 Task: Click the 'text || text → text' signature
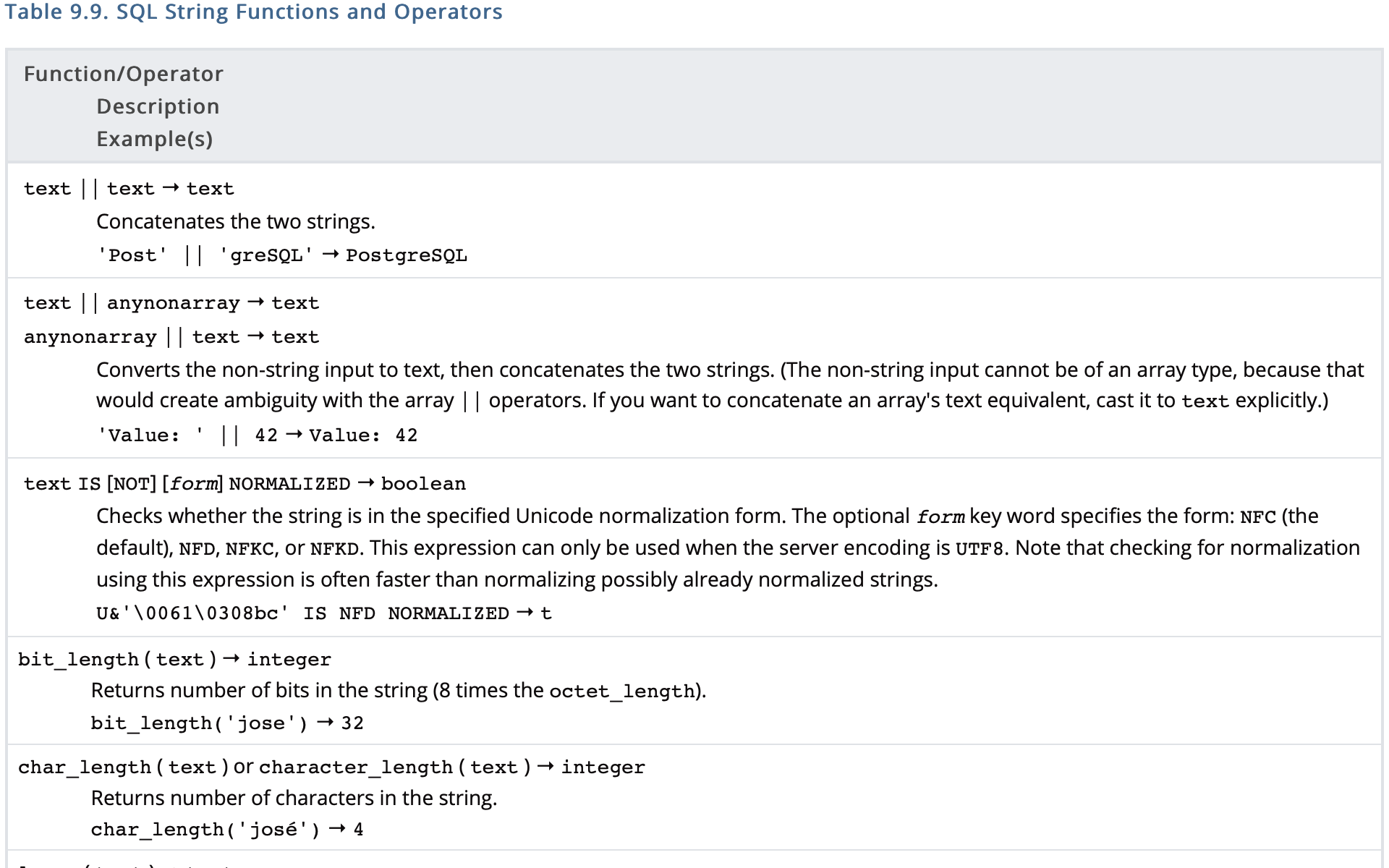pos(129,189)
